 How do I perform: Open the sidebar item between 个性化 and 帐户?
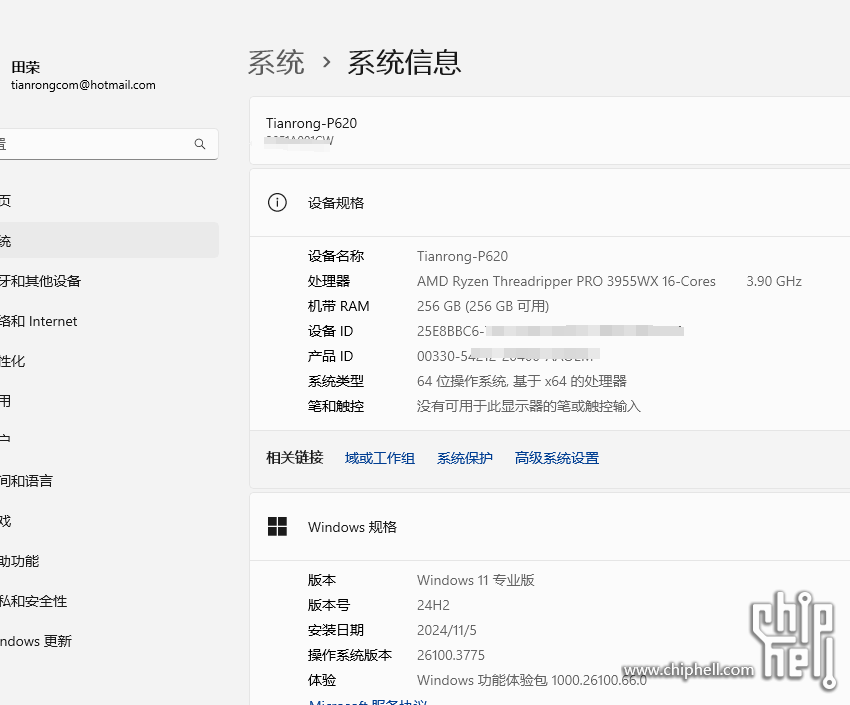coord(5,402)
